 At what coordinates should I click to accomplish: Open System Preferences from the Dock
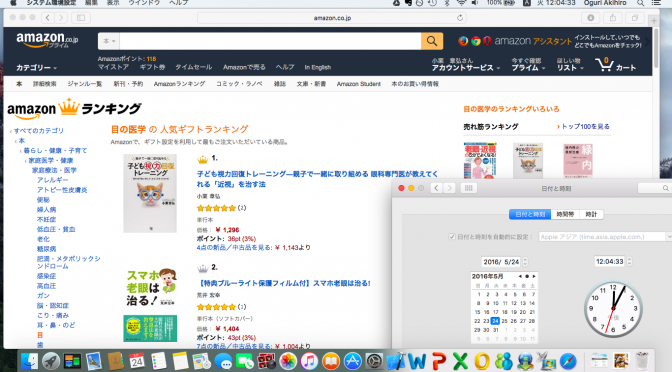(374, 361)
